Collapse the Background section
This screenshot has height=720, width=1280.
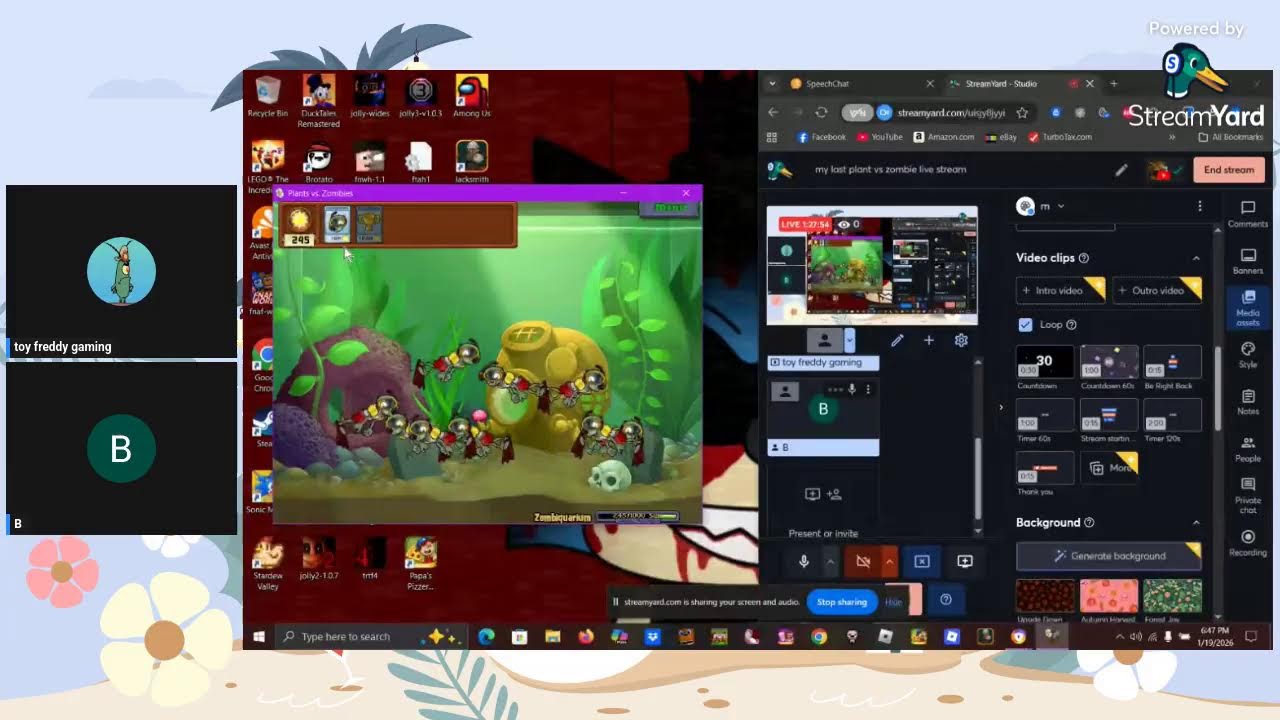pos(1196,523)
